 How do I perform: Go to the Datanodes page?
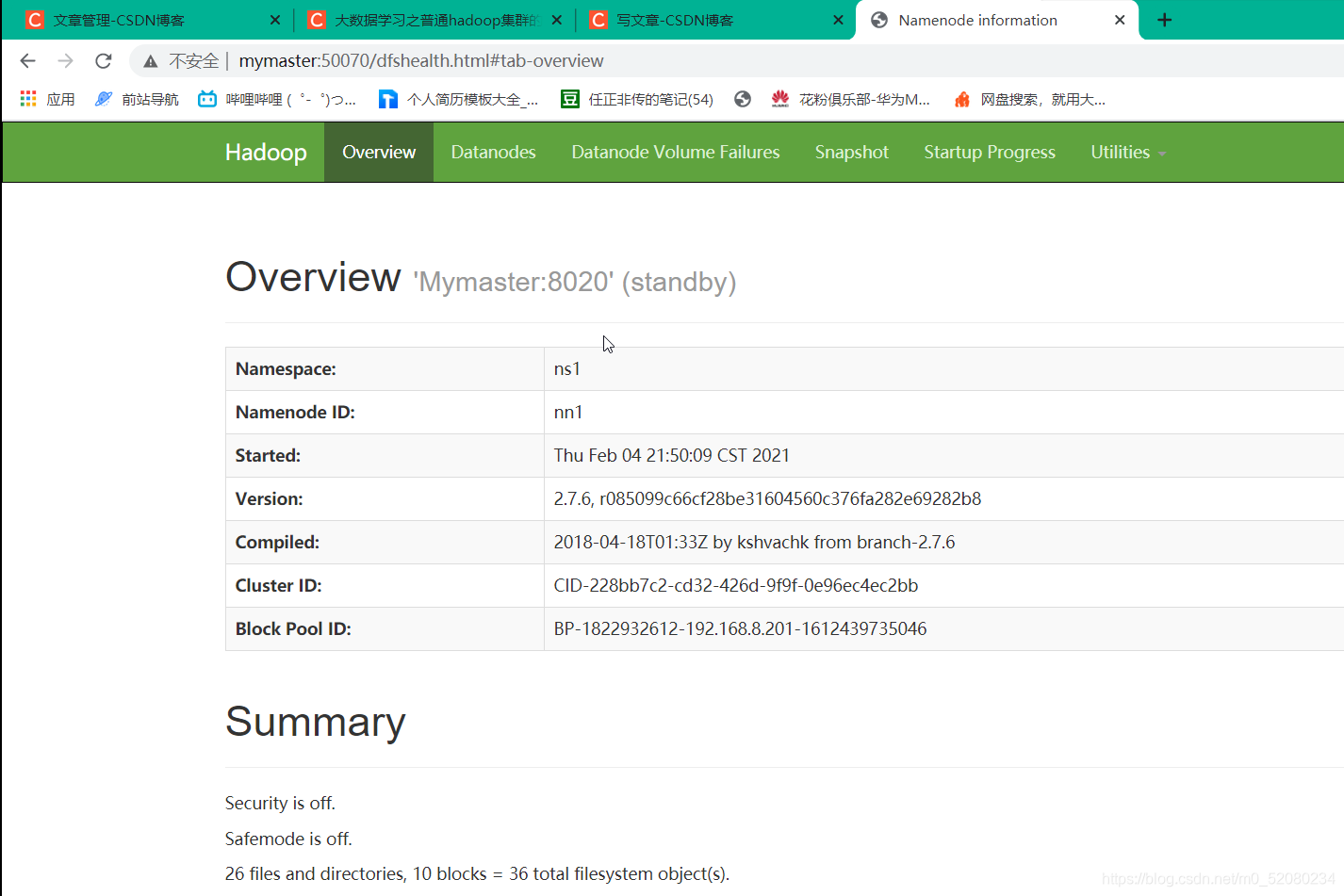pyautogui.click(x=493, y=153)
